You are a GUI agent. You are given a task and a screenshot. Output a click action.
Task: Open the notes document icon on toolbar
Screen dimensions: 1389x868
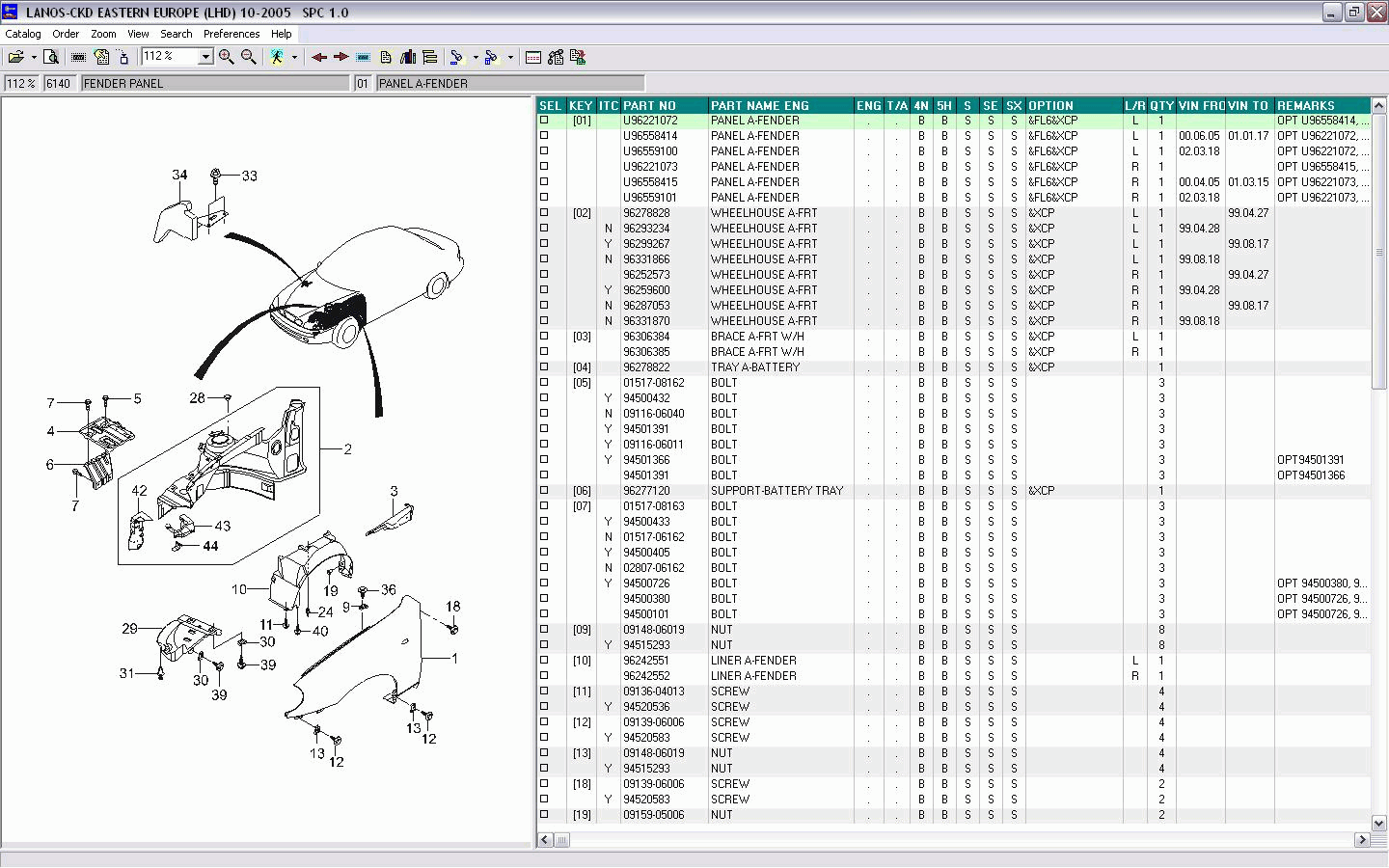pos(386,57)
